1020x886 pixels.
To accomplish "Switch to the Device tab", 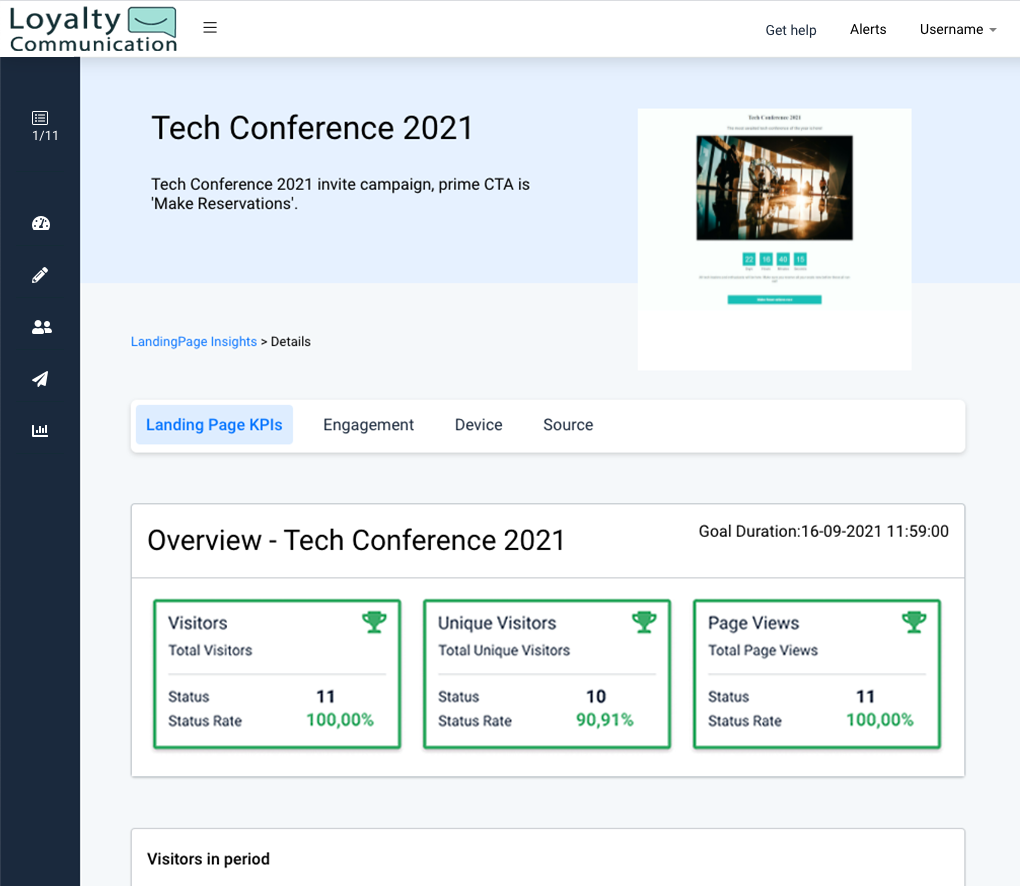I will [x=478, y=424].
